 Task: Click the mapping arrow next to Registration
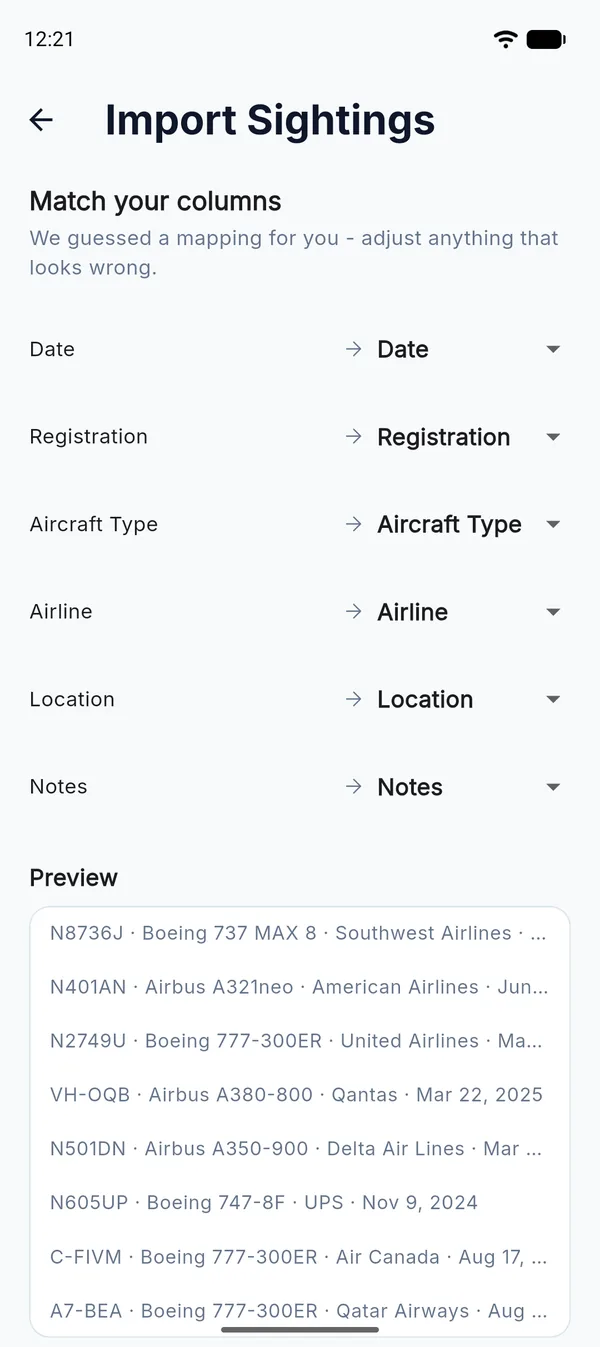(353, 437)
